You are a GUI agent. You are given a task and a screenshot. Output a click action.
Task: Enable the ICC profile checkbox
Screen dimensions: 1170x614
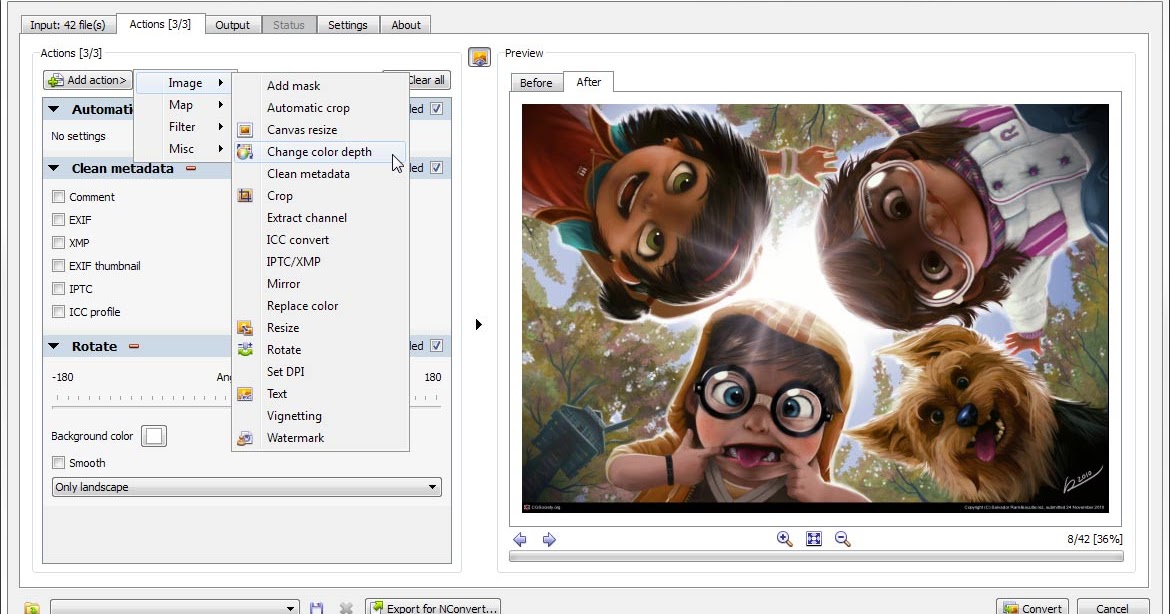click(x=58, y=312)
